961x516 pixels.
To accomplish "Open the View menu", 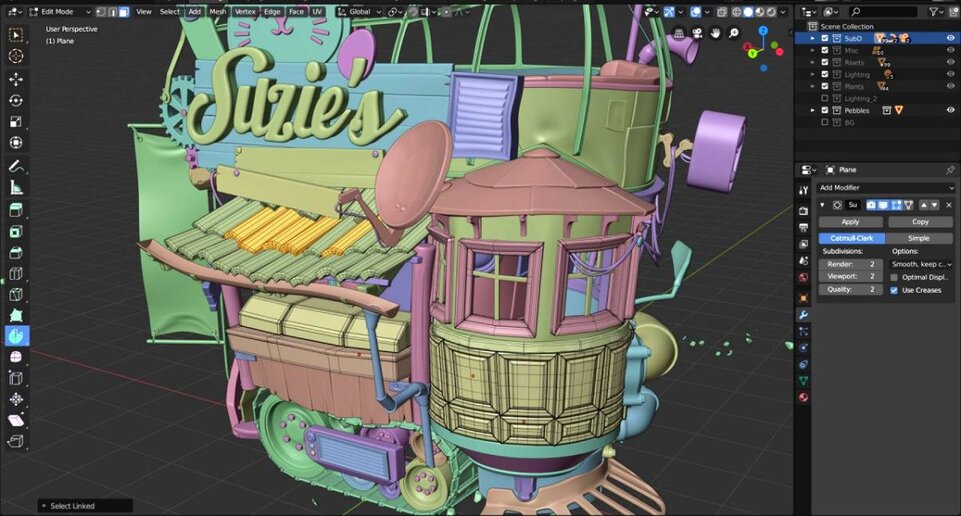I will point(143,12).
